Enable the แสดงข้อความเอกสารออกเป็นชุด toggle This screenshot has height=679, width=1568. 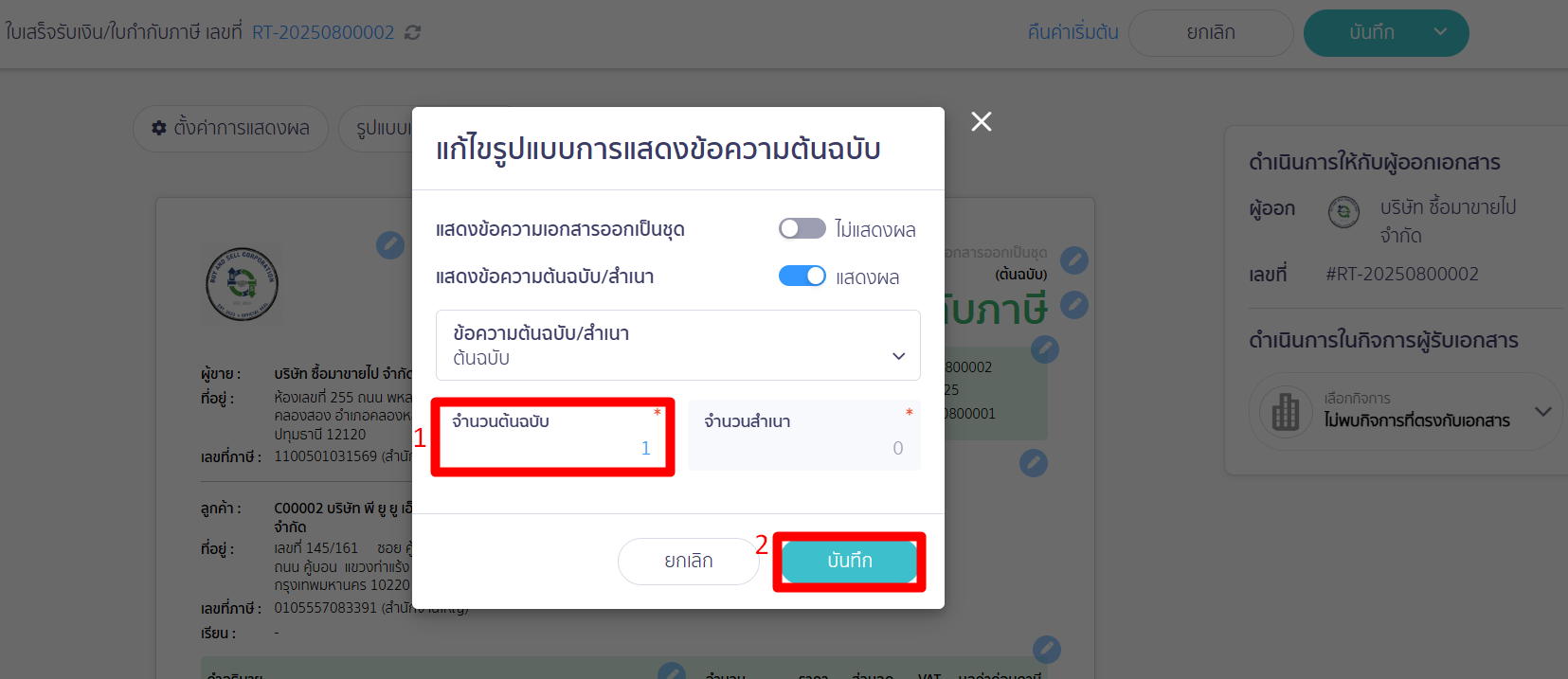pyautogui.click(x=802, y=228)
